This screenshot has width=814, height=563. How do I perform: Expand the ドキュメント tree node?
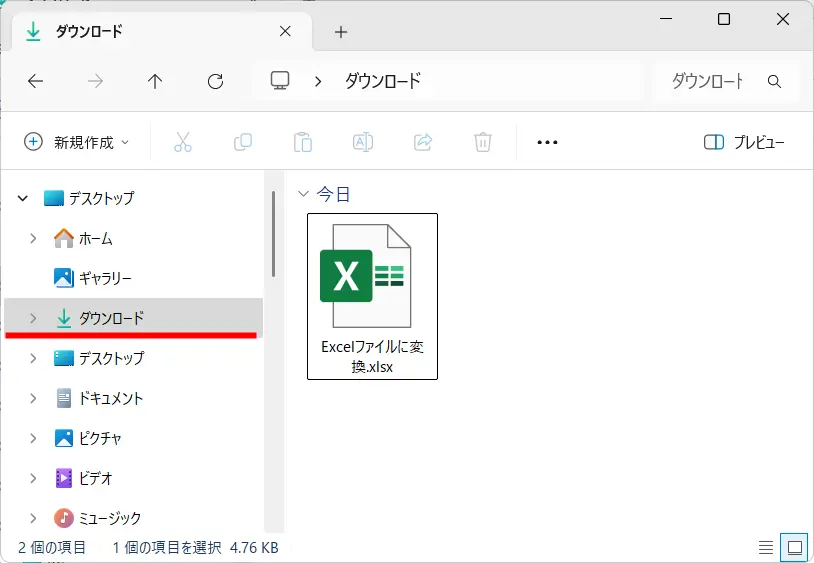click(x=33, y=398)
